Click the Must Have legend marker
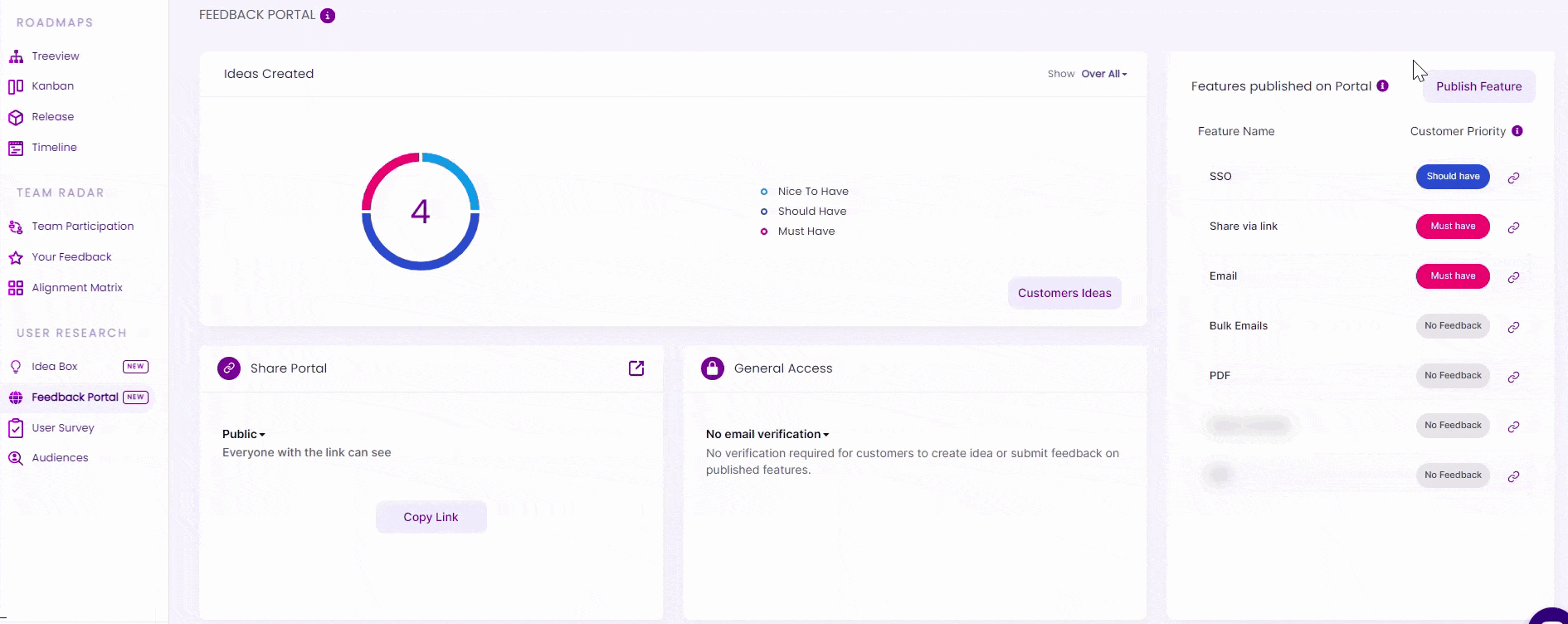Viewport: 1568px width, 624px height. [x=764, y=232]
